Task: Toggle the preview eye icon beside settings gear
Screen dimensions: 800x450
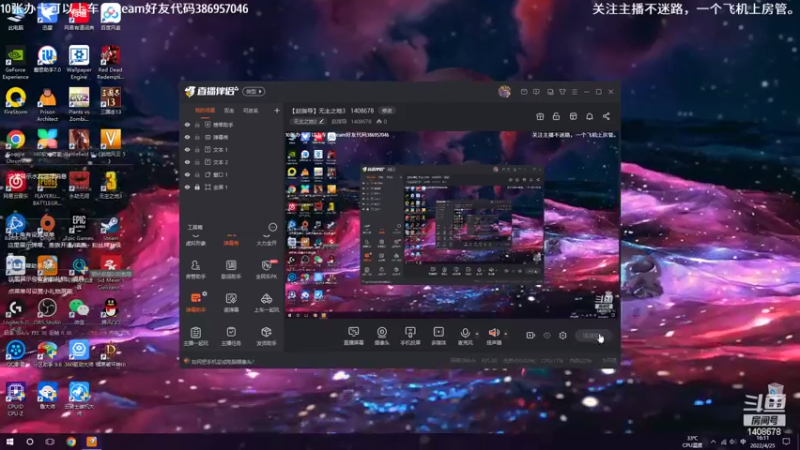Action: (547, 335)
